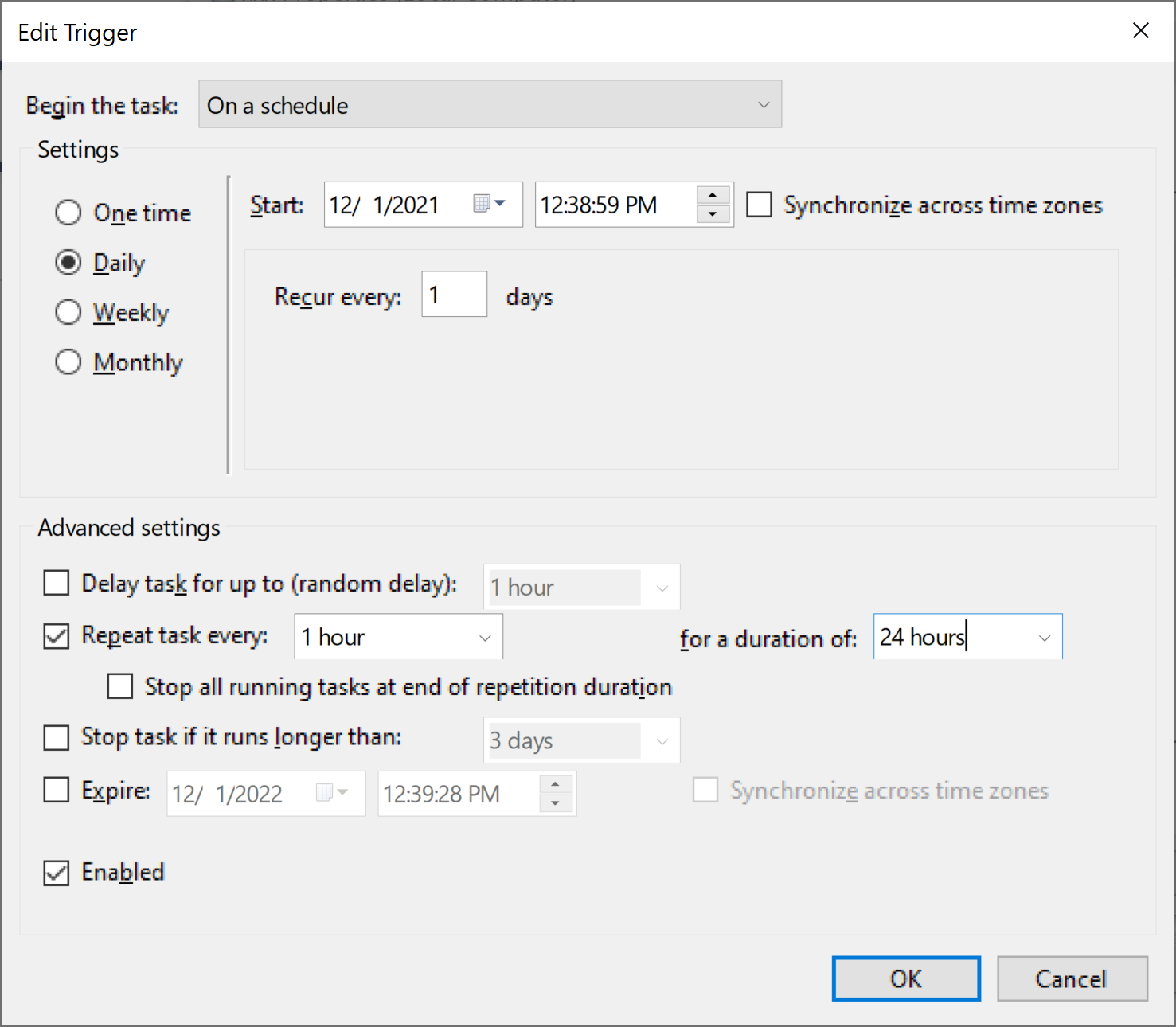Decrease Expire time with down spinner arrow
The image size is (1176, 1027).
click(556, 803)
